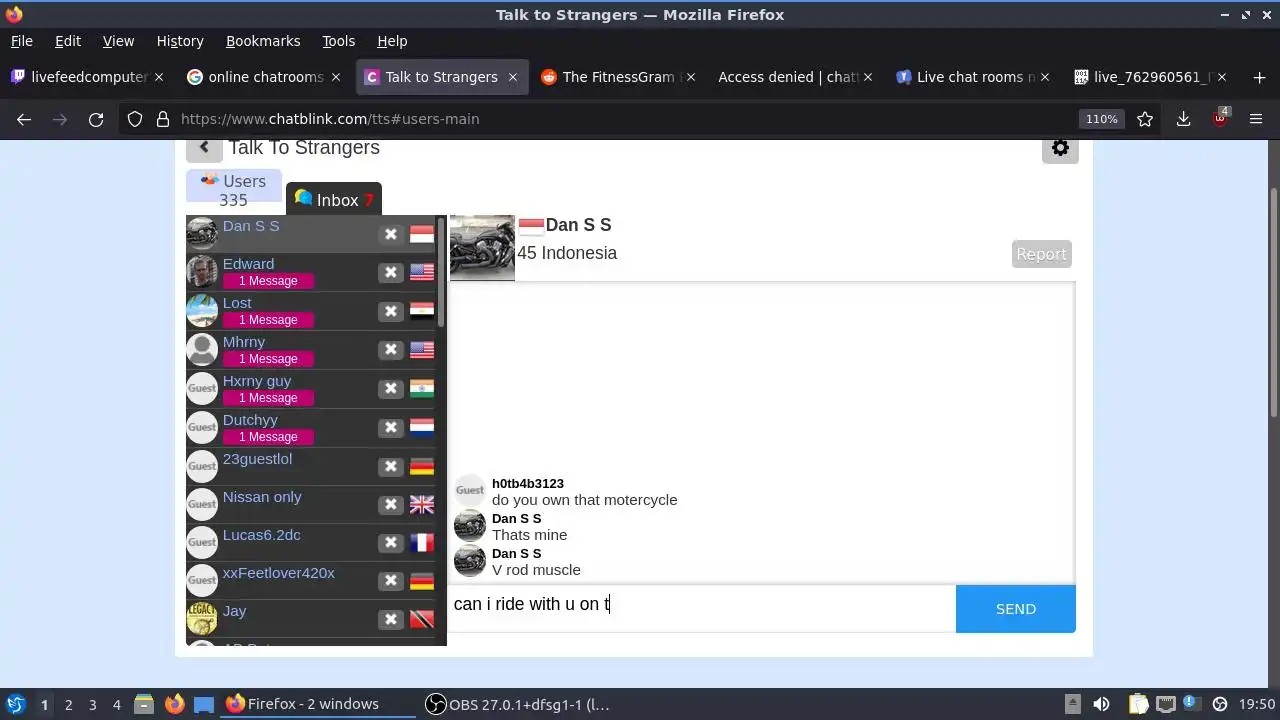Open Firefox downloads panel
This screenshot has width=1280, height=720.
coord(1183,119)
